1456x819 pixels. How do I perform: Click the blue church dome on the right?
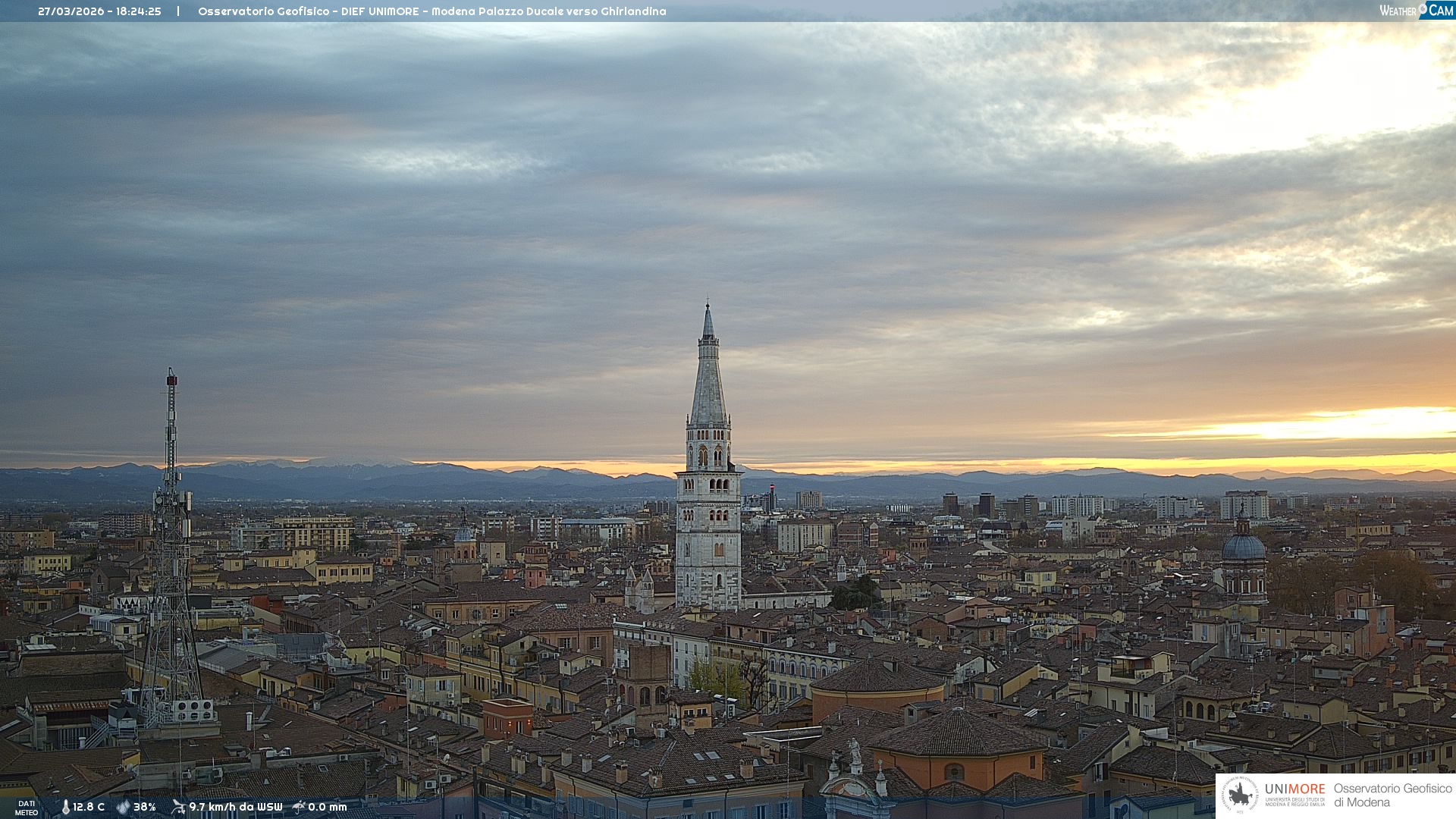click(x=1244, y=548)
